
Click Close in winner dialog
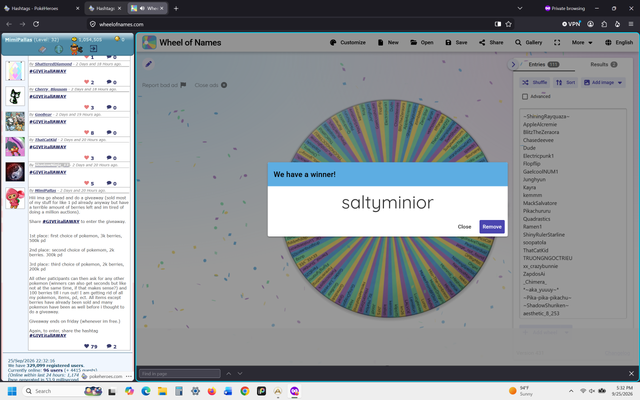coord(464,227)
